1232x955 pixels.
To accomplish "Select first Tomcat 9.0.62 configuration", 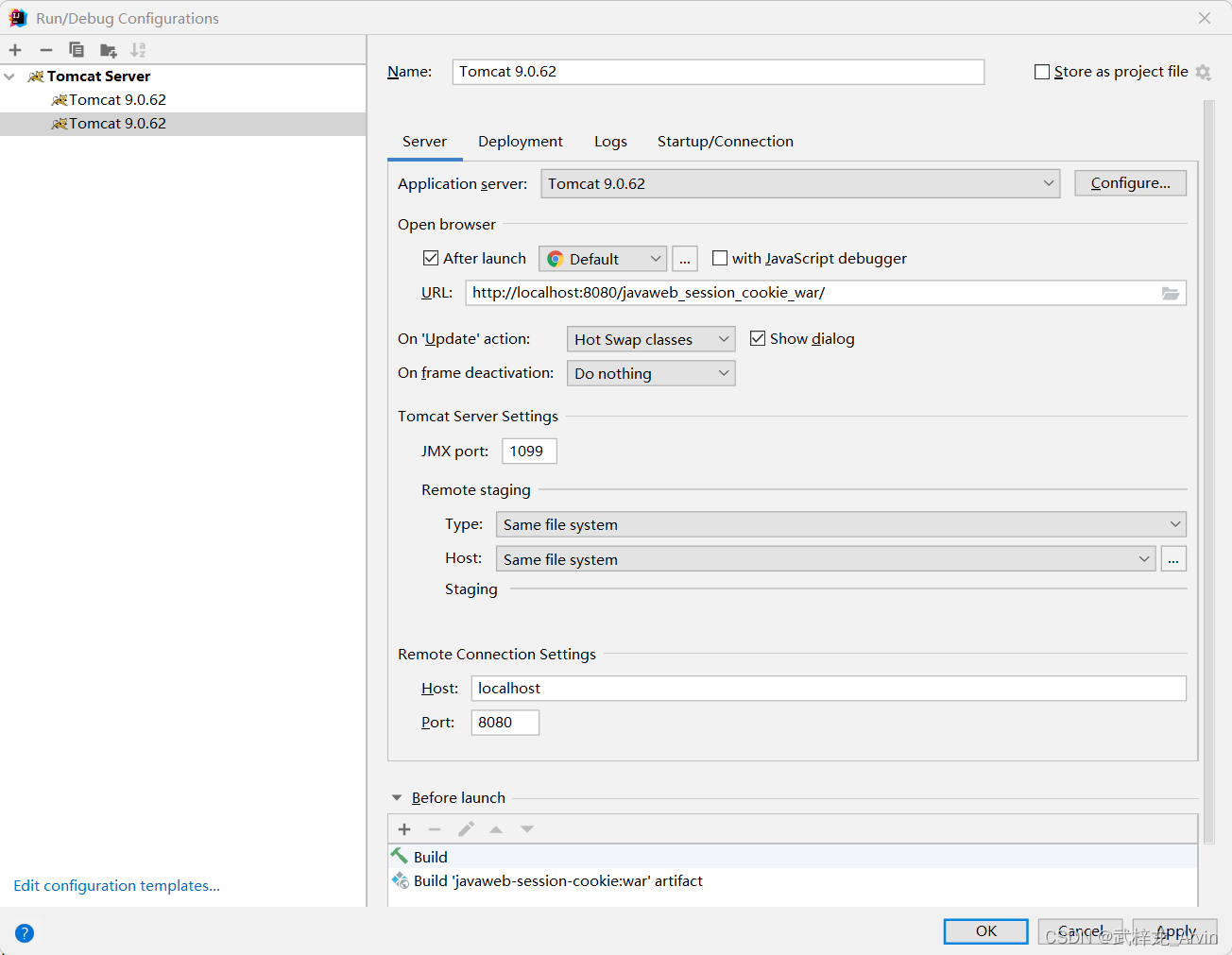I will click(x=183, y=100).
